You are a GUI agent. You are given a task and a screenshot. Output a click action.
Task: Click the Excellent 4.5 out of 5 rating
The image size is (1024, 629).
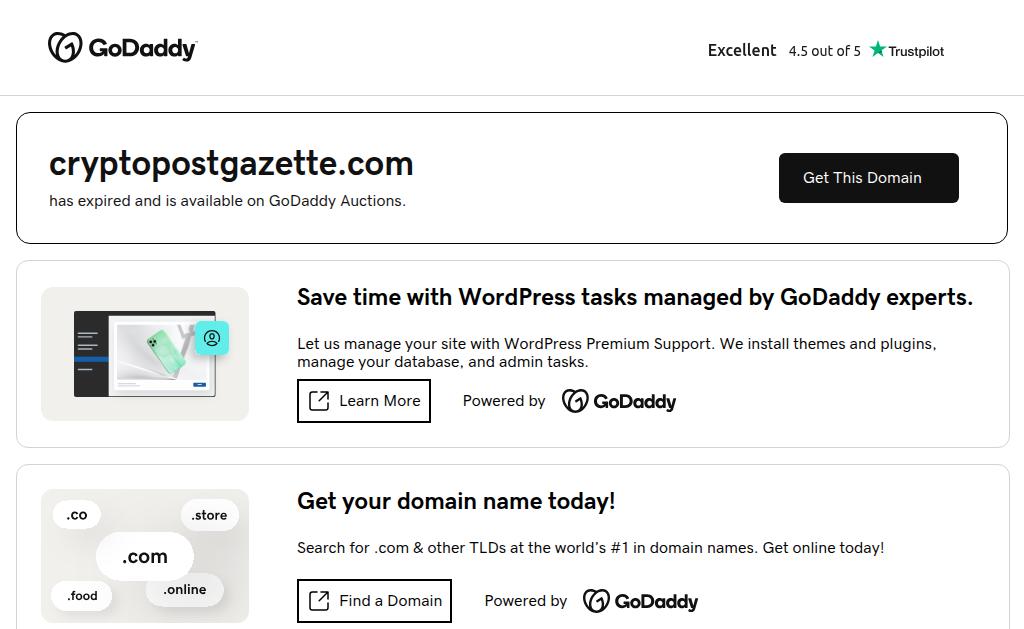click(x=784, y=50)
